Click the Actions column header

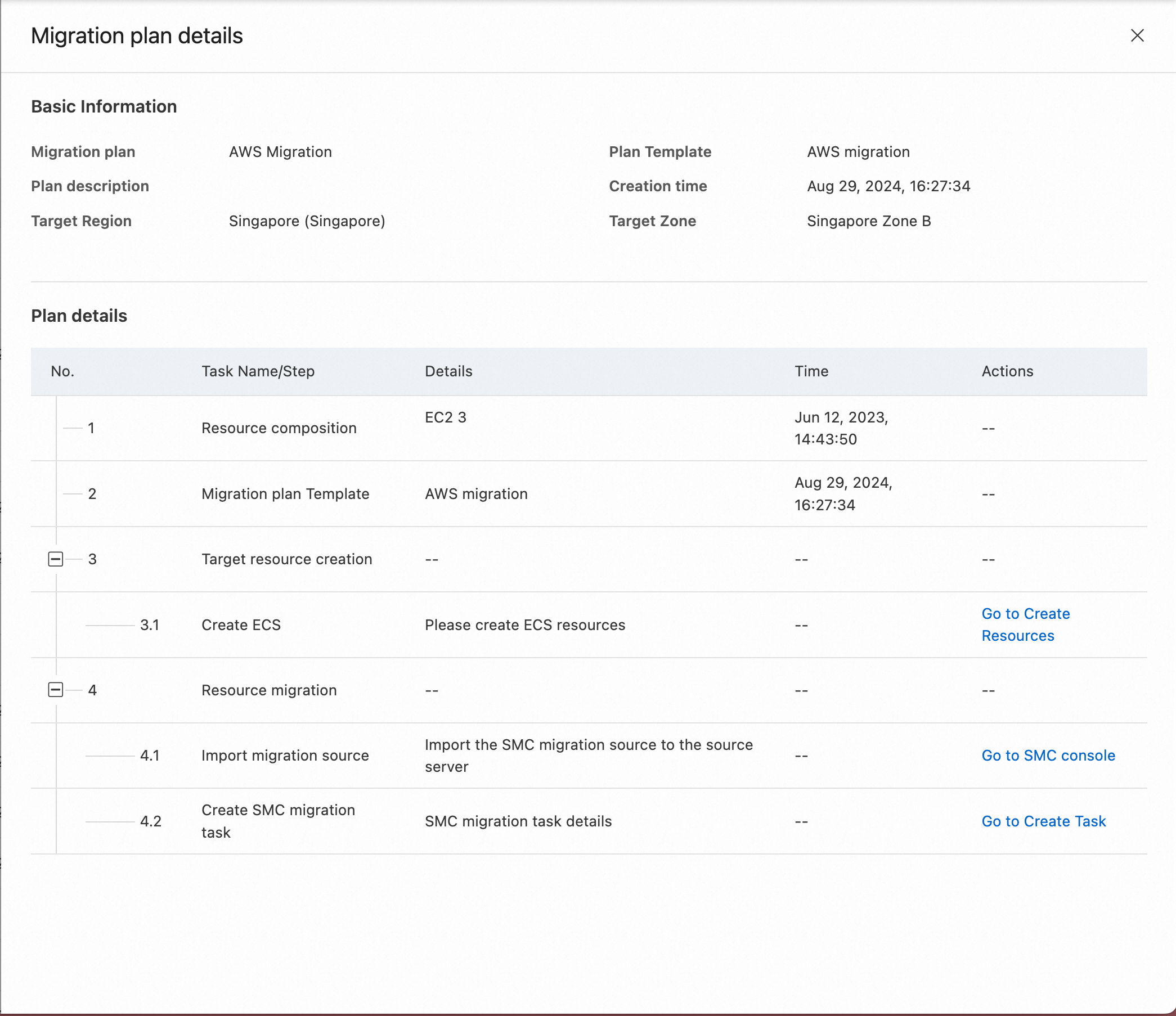coord(1007,371)
